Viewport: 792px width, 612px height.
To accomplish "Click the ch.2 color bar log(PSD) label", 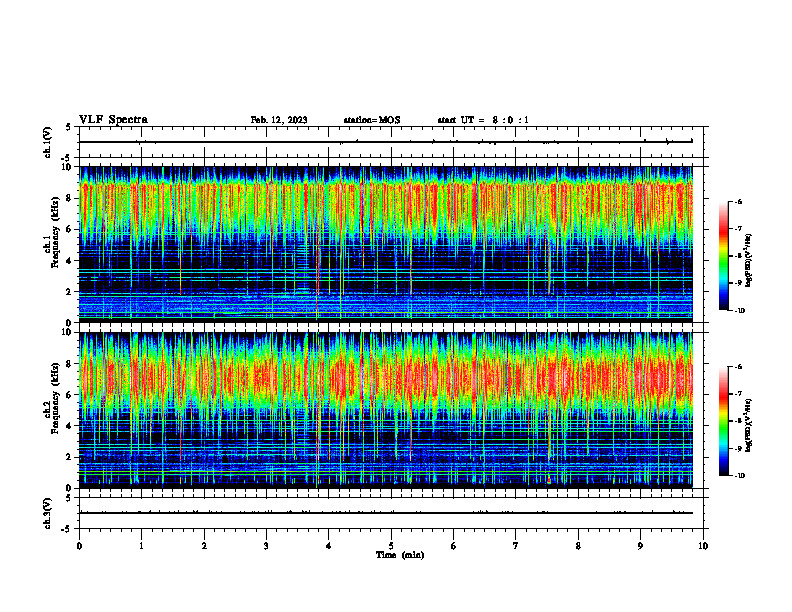I will tap(749, 426).
